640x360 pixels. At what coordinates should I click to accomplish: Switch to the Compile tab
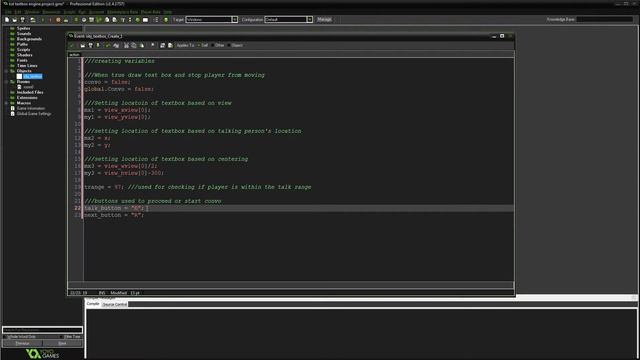point(93,304)
